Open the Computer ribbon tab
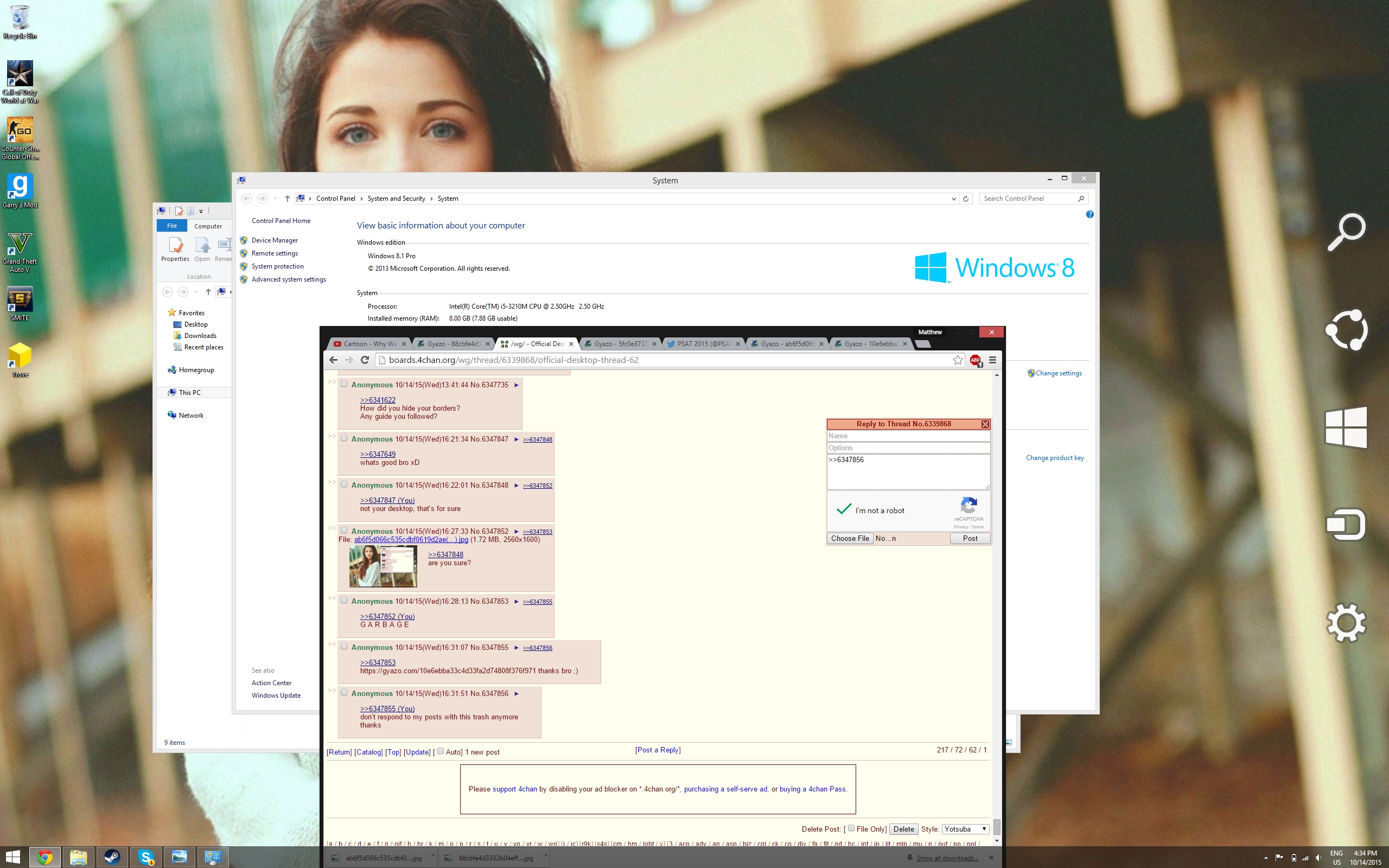 coord(208,226)
